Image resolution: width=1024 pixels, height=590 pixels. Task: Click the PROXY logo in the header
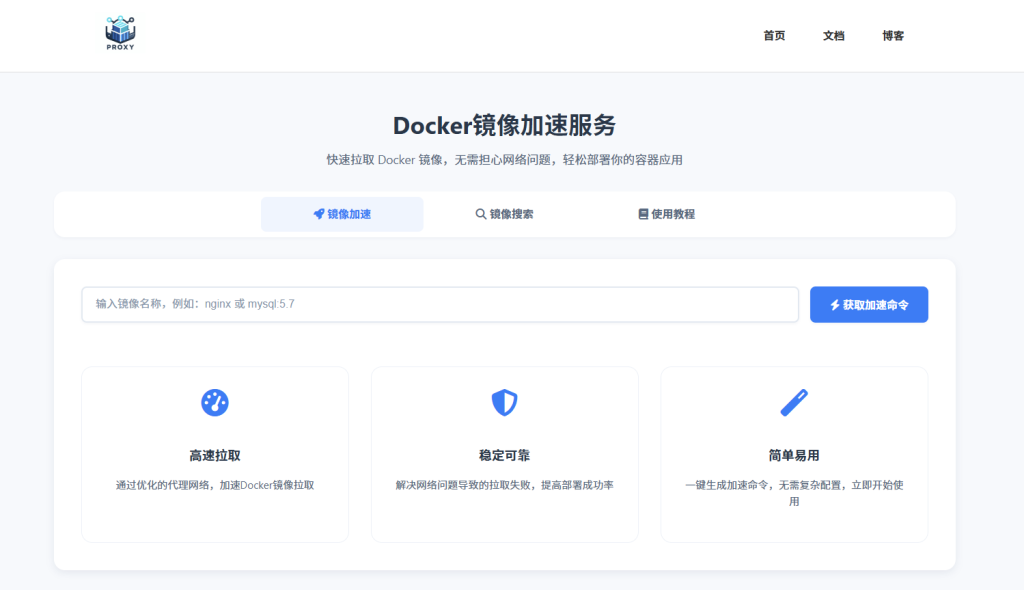[120, 33]
